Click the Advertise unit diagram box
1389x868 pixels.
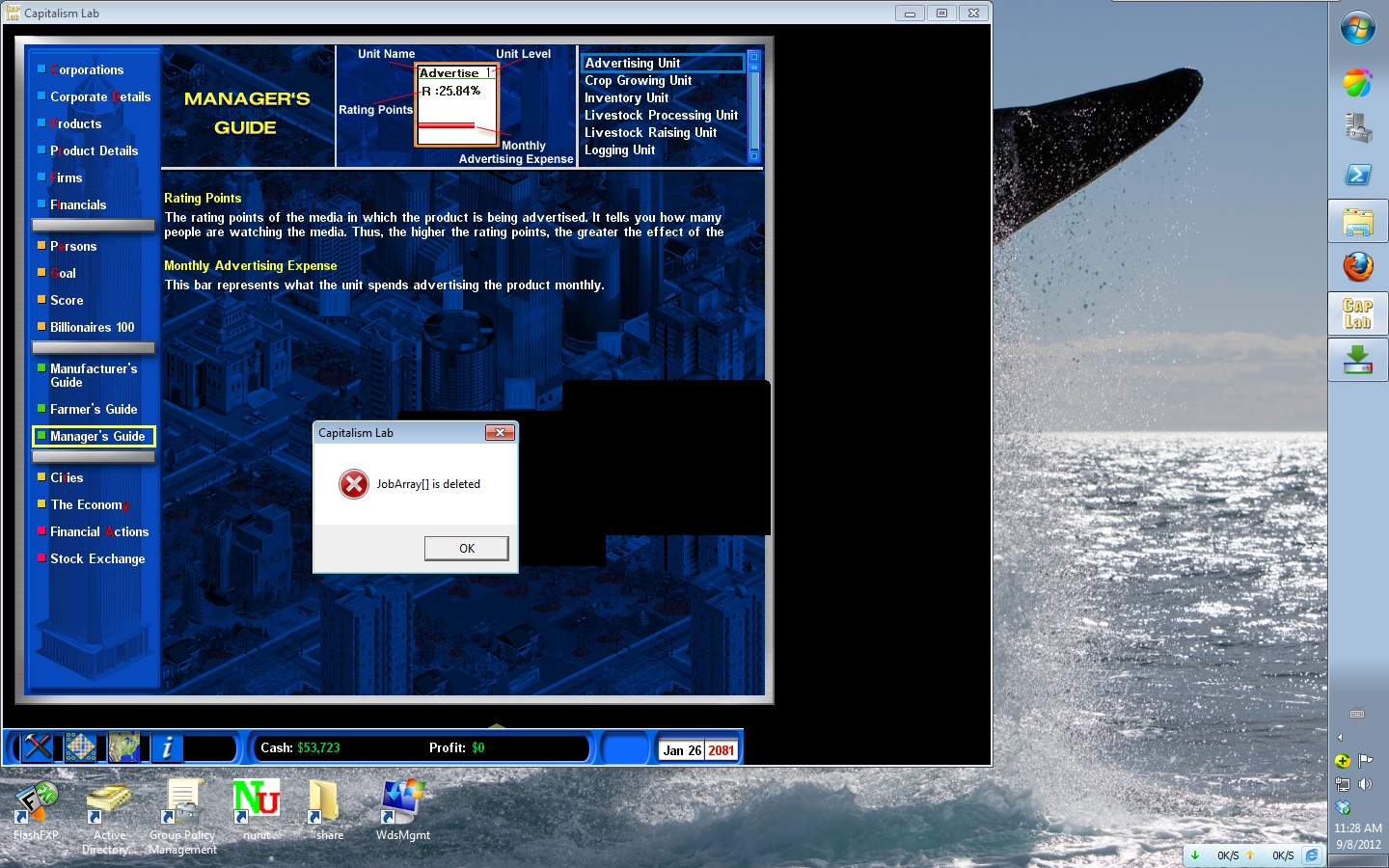point(456,105)
